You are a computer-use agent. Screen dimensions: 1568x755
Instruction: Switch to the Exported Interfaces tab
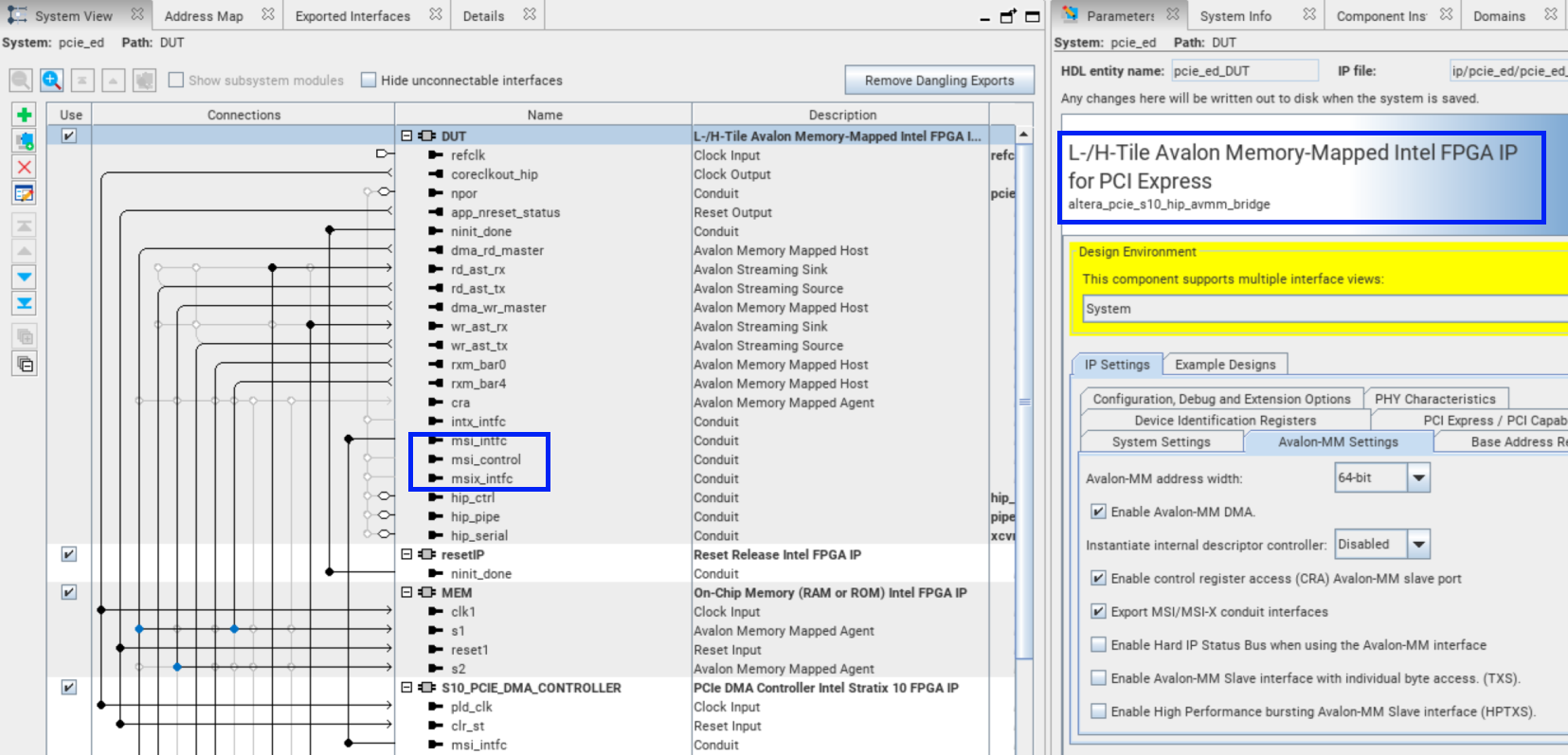click(x=352, y=16)
